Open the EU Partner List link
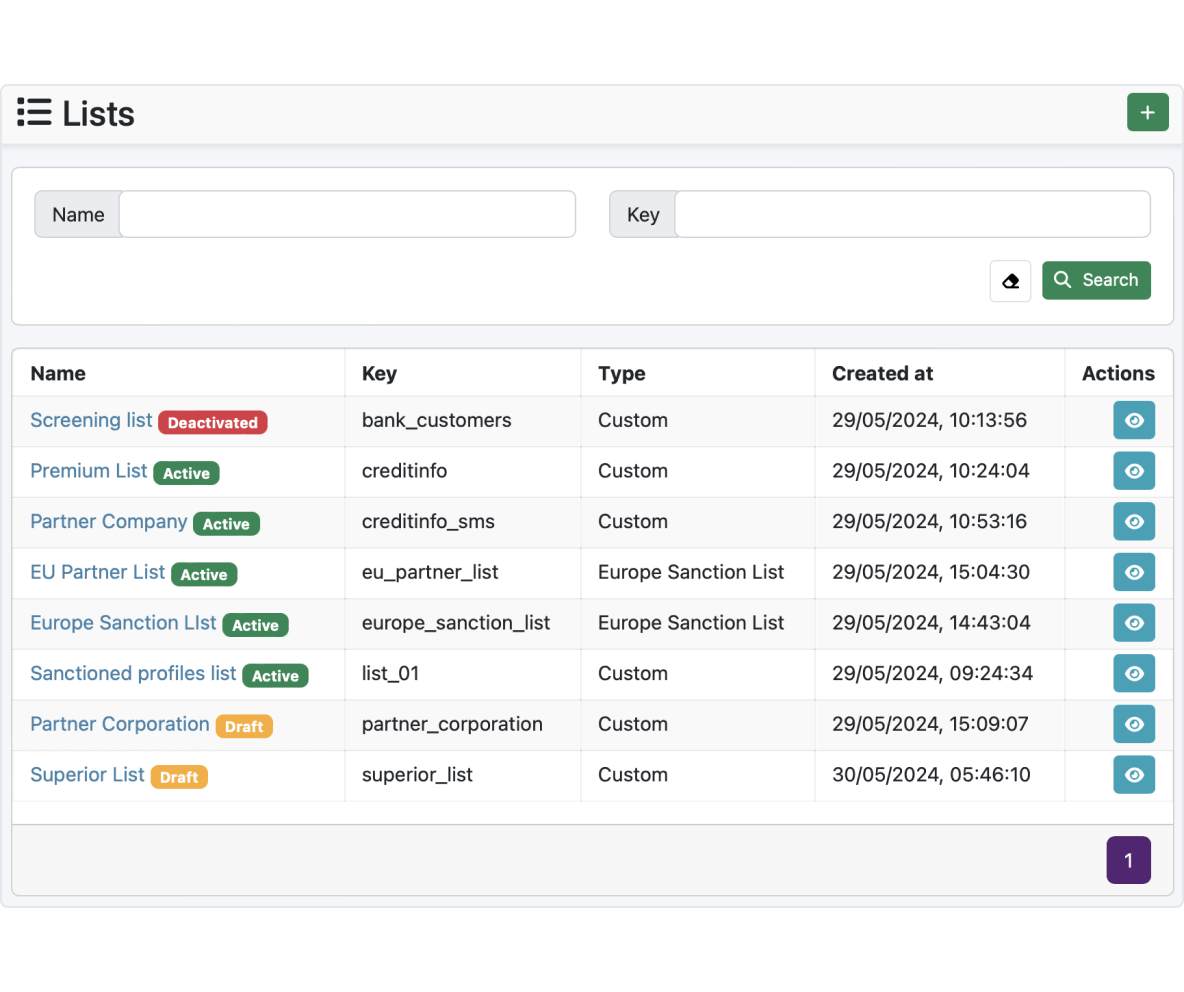1184x992 pixels. coord(97,572)
